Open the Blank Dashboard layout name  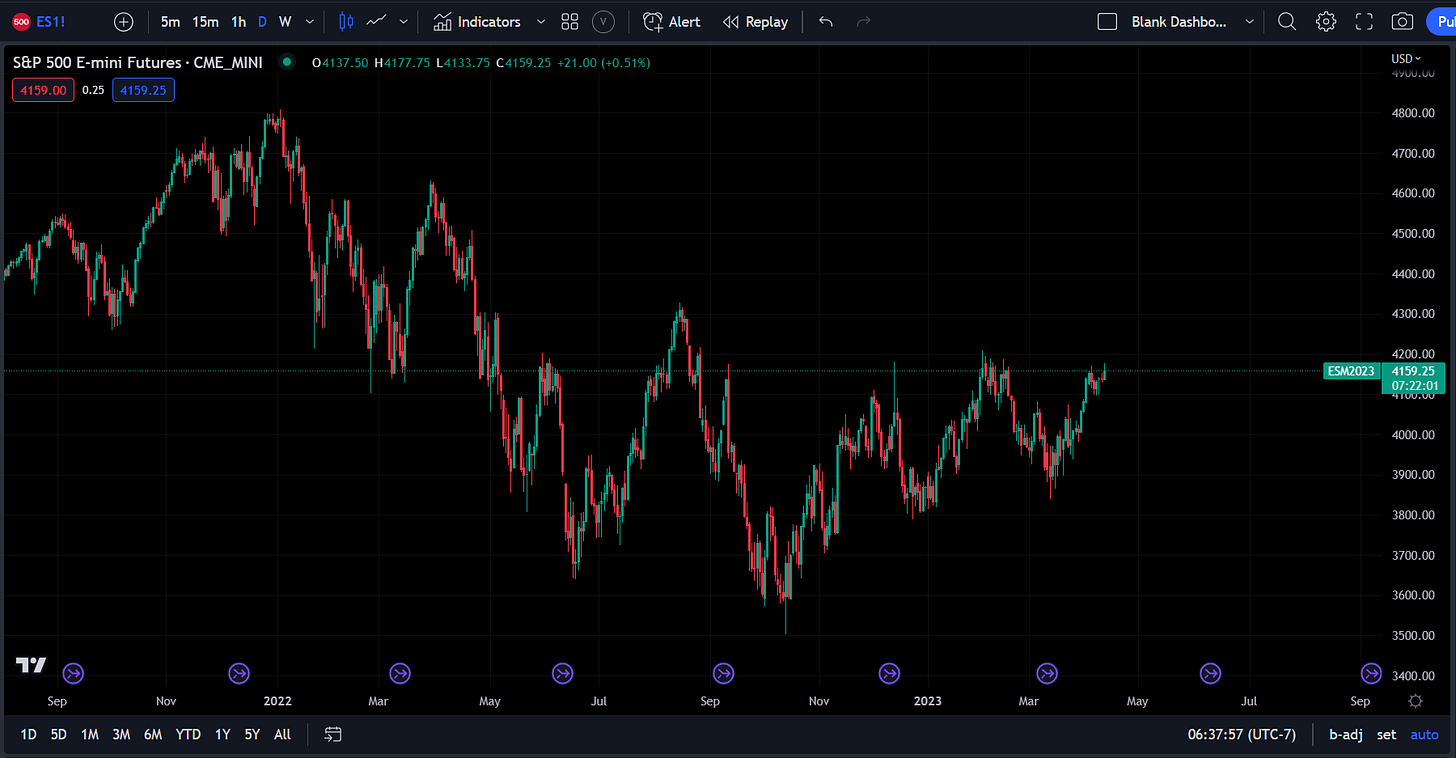[1179, 21]
